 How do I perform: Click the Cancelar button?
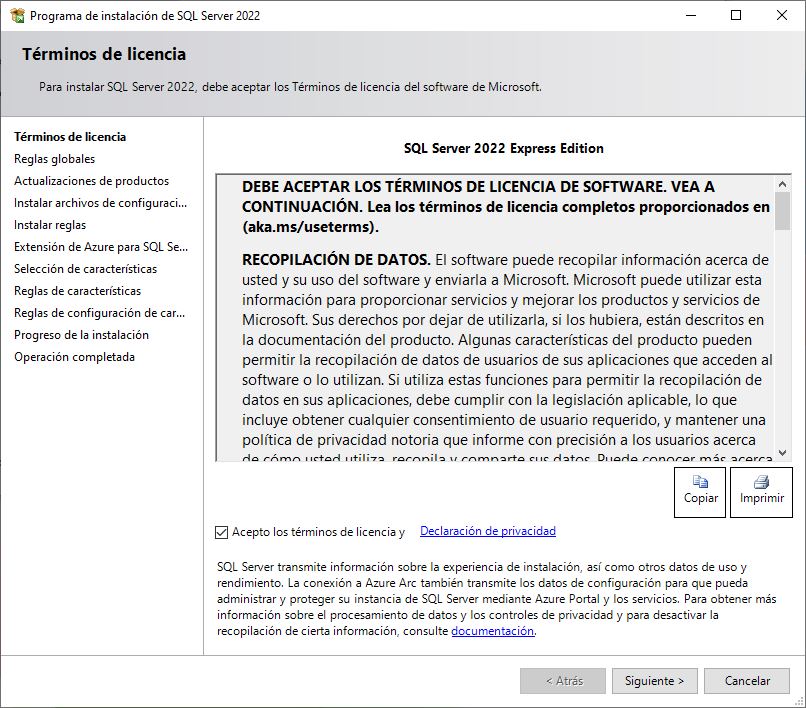[747, 681]
